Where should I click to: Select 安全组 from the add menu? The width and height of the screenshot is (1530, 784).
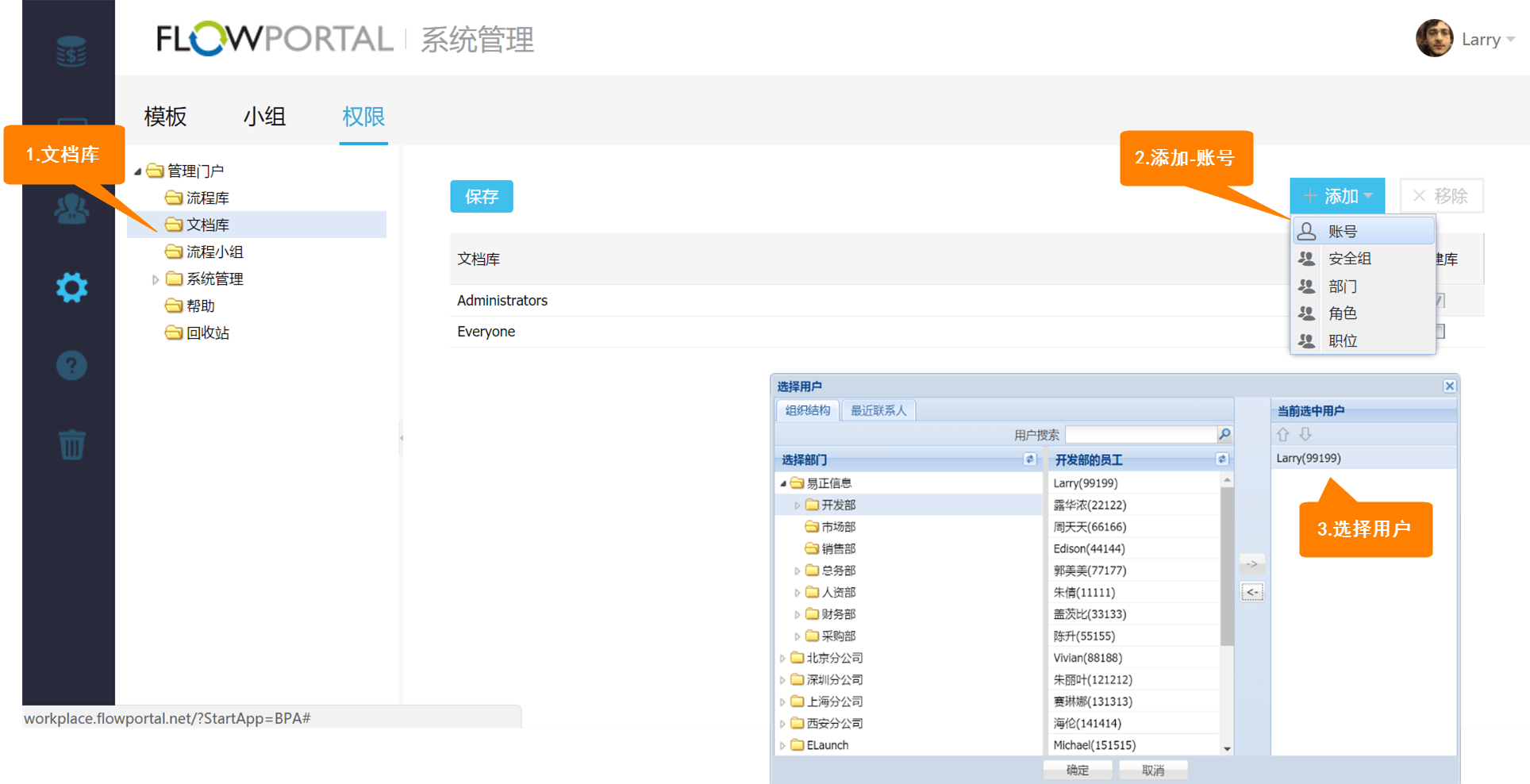tap(1349, 259)
